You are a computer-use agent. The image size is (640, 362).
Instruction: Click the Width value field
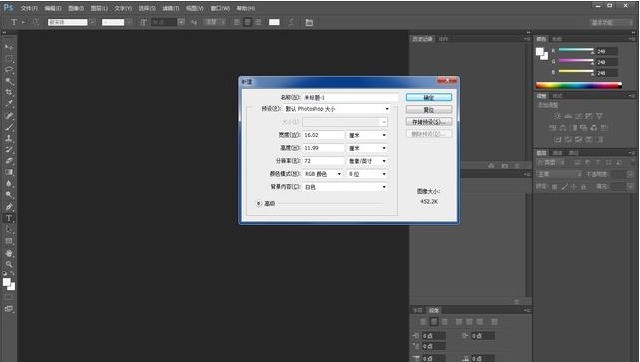(x=324, y=135)
